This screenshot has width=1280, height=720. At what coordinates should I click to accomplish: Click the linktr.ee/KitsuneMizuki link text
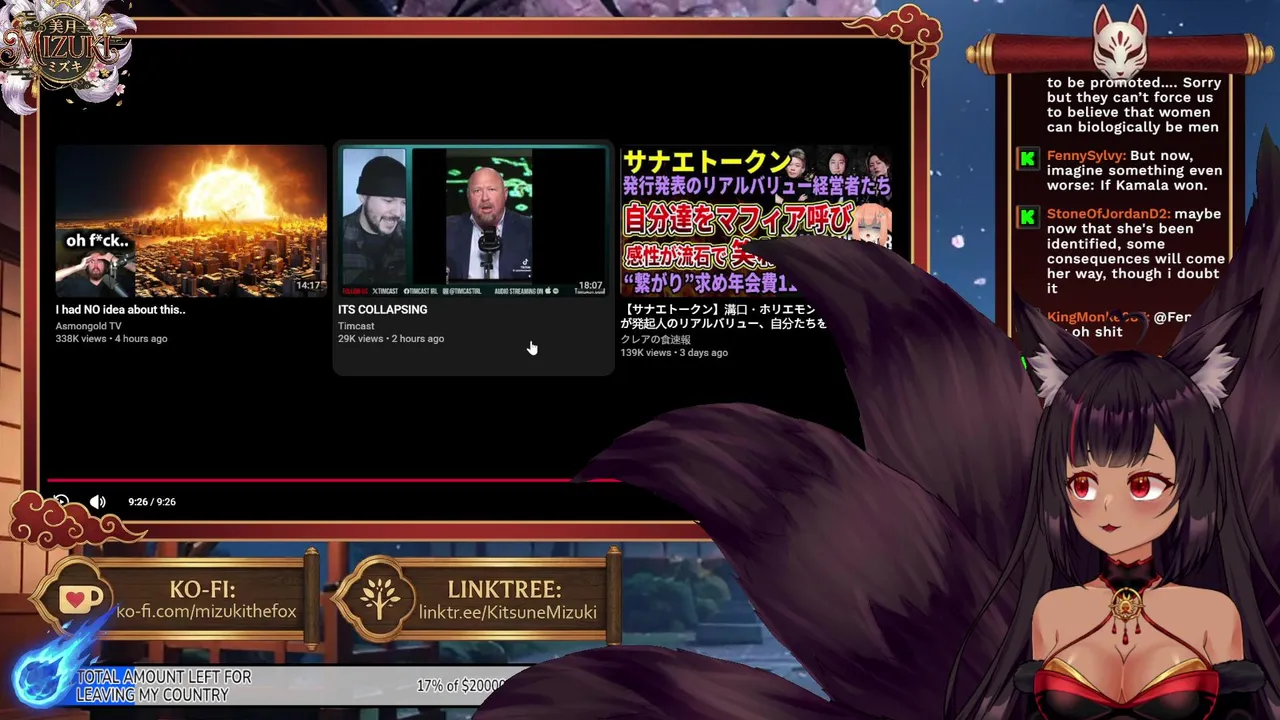pyautogui.click(x=507, y=611)
